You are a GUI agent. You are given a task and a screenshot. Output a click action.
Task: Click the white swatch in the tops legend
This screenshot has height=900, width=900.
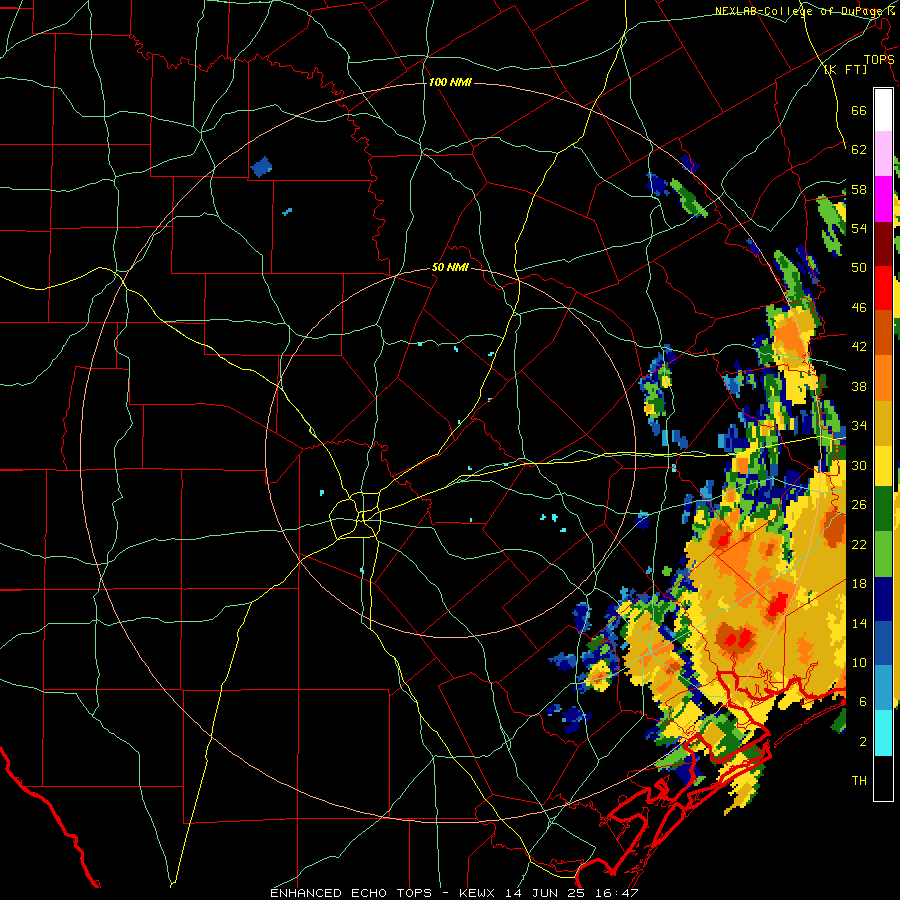click(x=883, y=110)
